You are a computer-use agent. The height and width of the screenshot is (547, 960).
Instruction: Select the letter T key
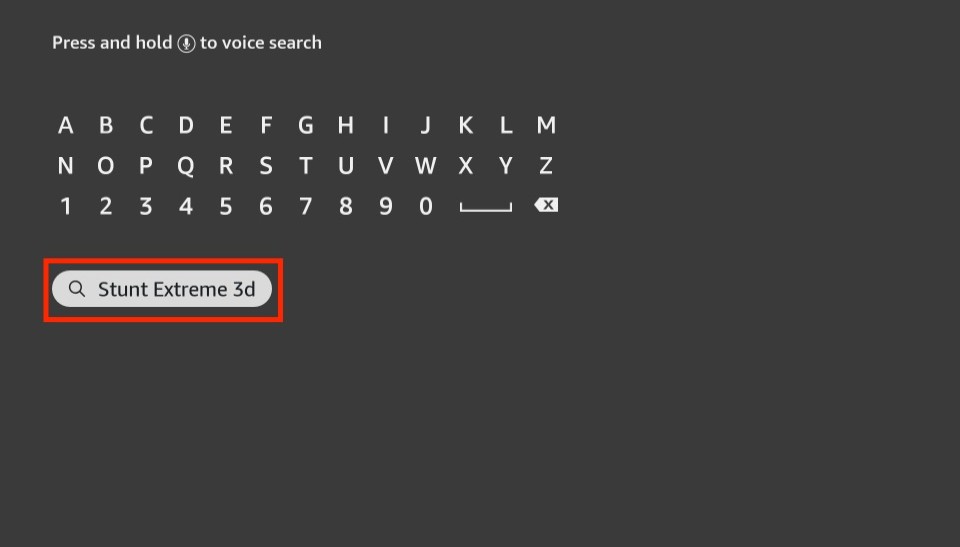[x=306, y=166]
